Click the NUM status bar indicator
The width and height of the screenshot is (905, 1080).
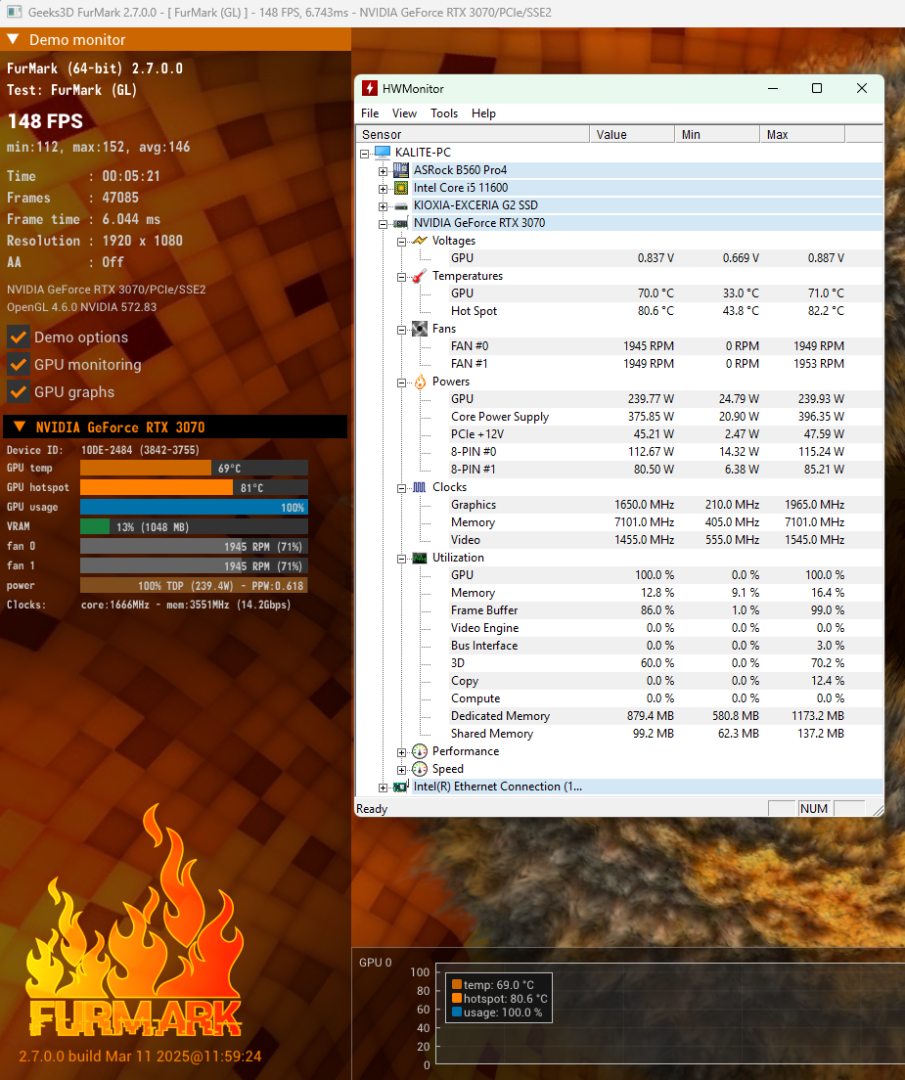coord(813,809)
